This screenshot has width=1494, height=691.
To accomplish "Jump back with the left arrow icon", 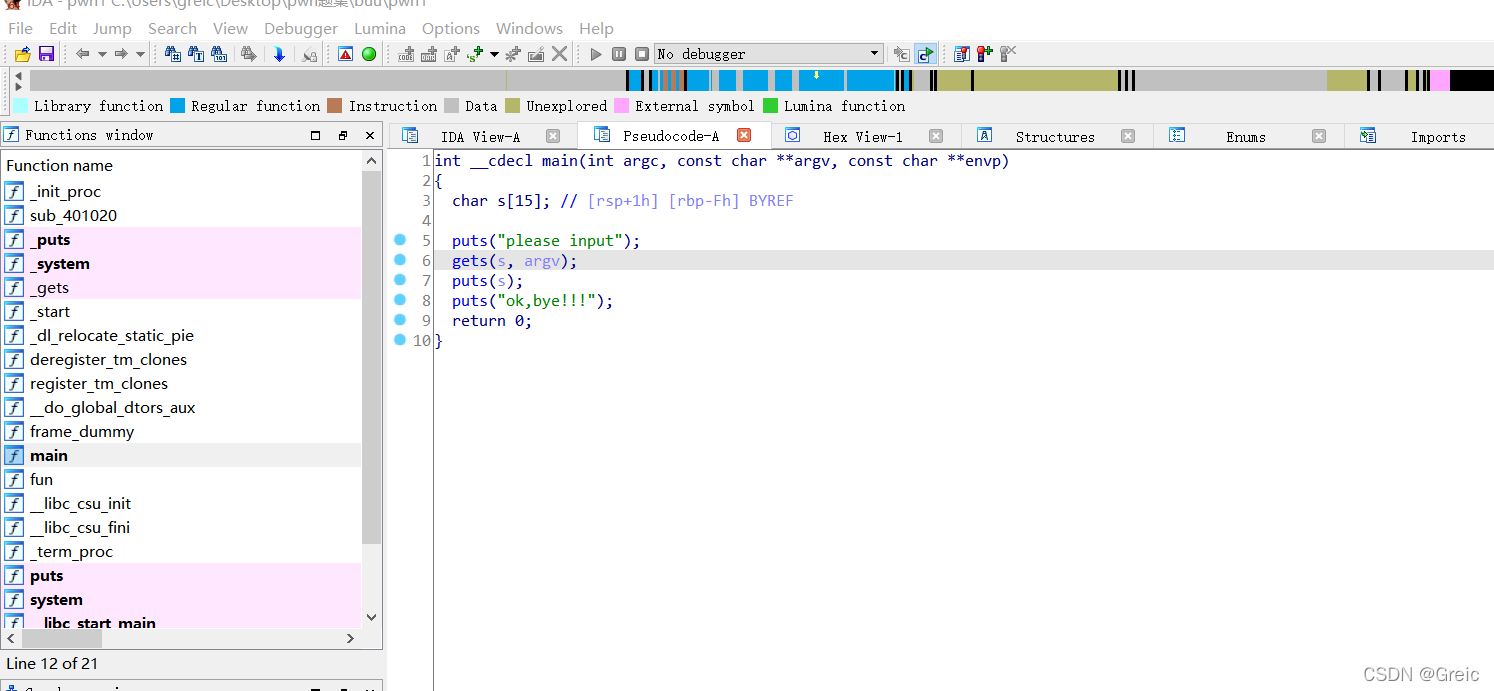I will pyautogui.click(x=83, y=54).
